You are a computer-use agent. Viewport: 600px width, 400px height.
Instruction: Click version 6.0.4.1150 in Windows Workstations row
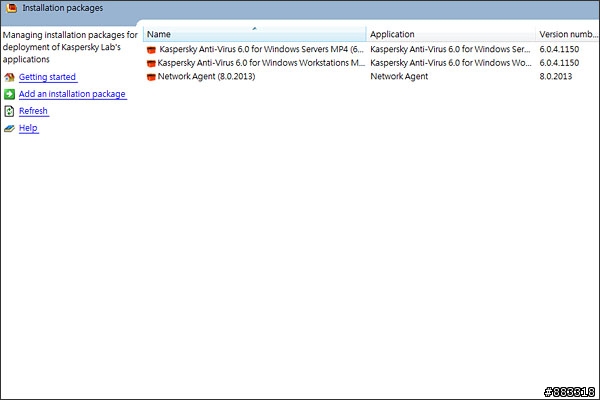[x=559, y=63]
